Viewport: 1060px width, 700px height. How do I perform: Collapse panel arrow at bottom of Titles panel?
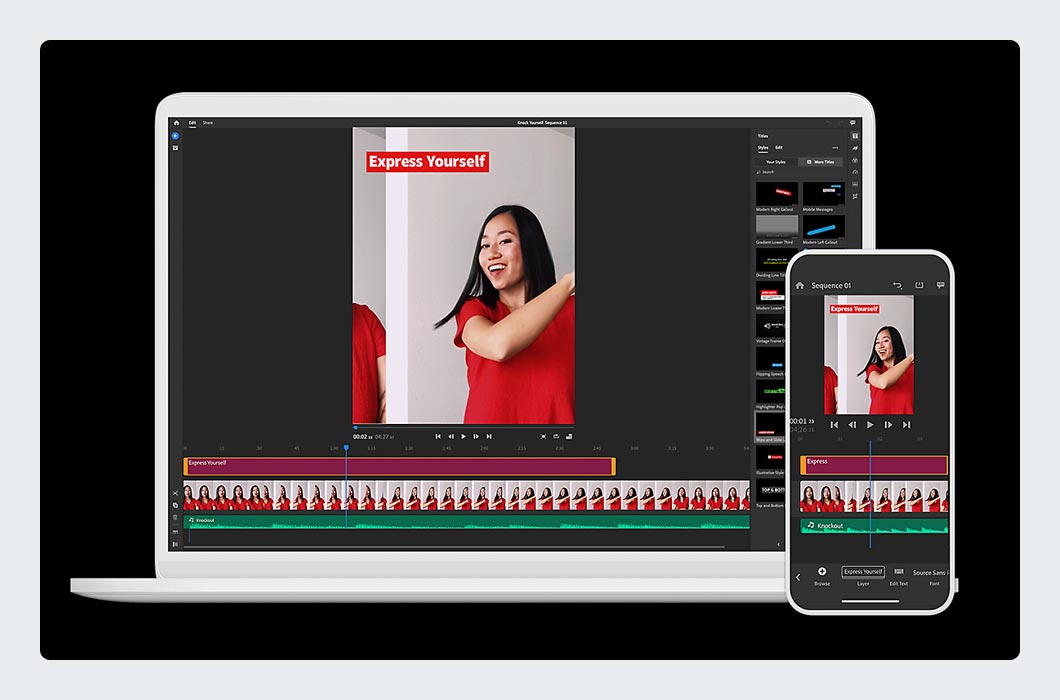click(x=778, y=544)
